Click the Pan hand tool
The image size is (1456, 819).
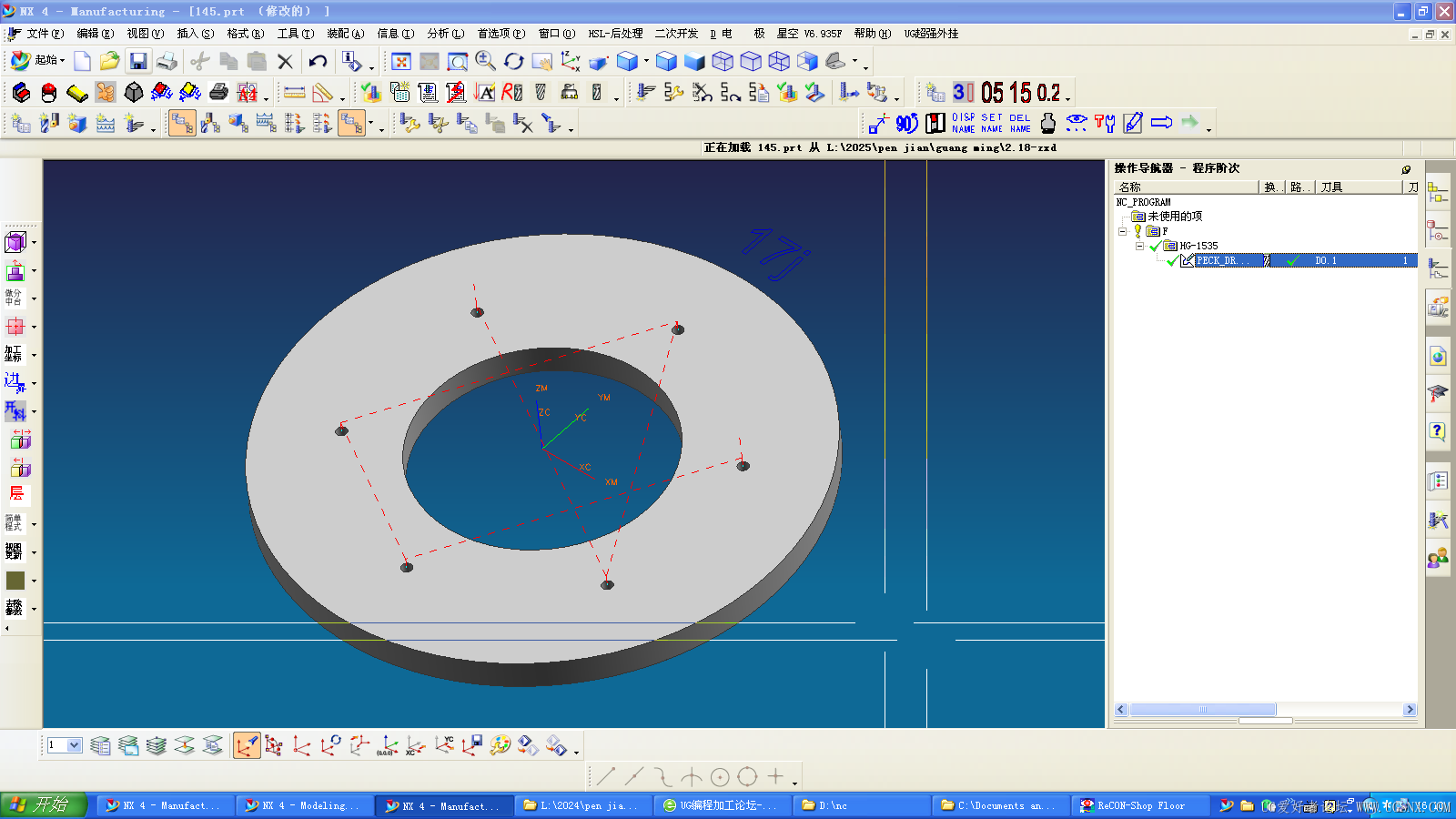(541, 61)
